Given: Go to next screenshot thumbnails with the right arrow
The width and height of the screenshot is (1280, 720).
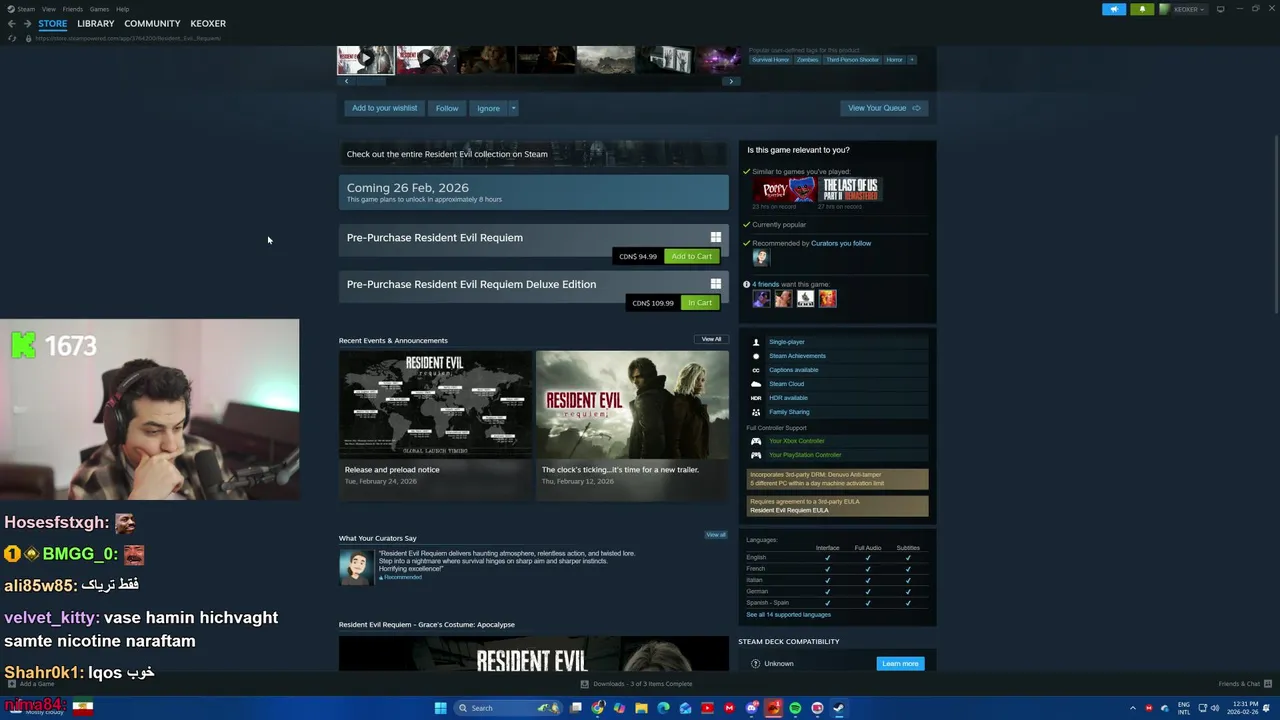Looking at the screenshot, I should 731,81.
